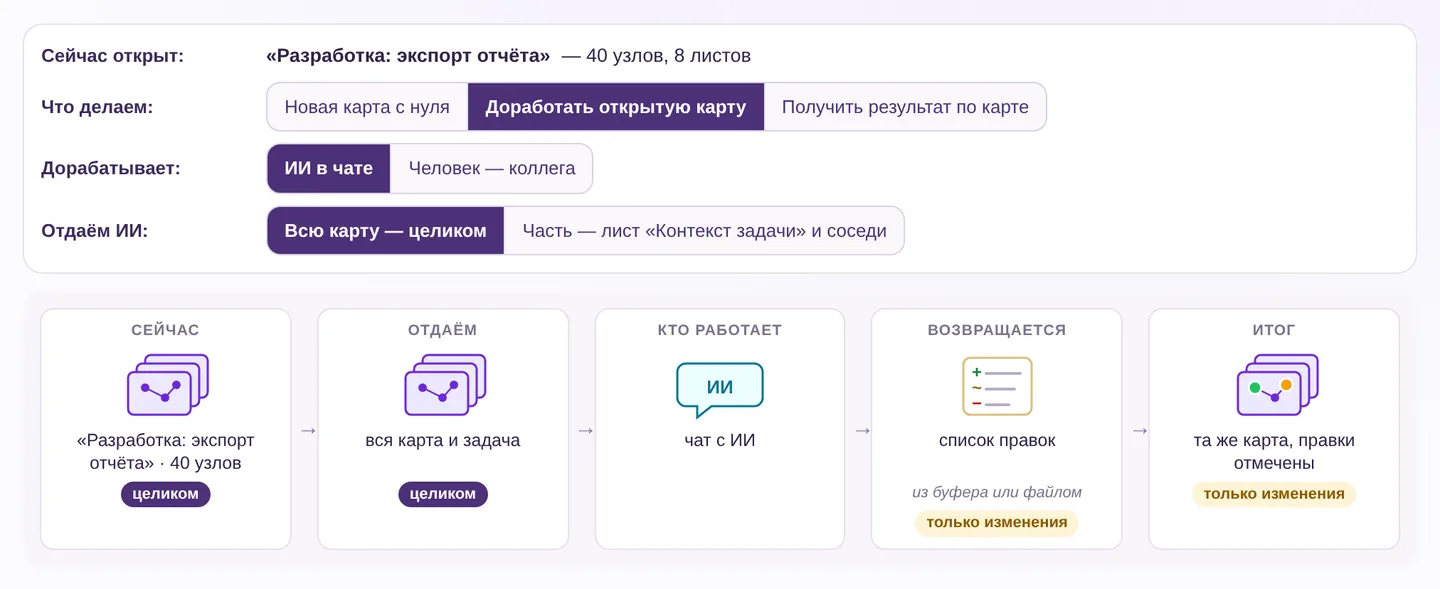
Task: Click the «список правок» caption
Action: (x=997, y=440)
